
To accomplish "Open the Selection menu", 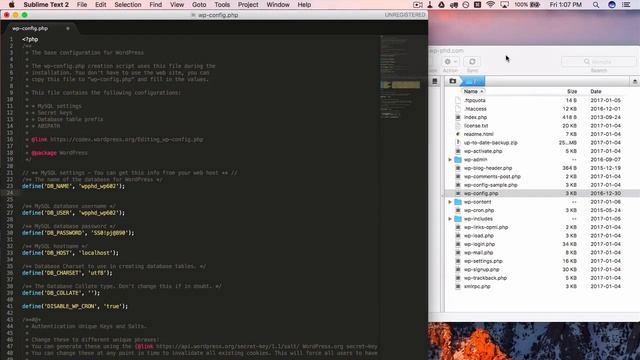I will pos(128,5).
